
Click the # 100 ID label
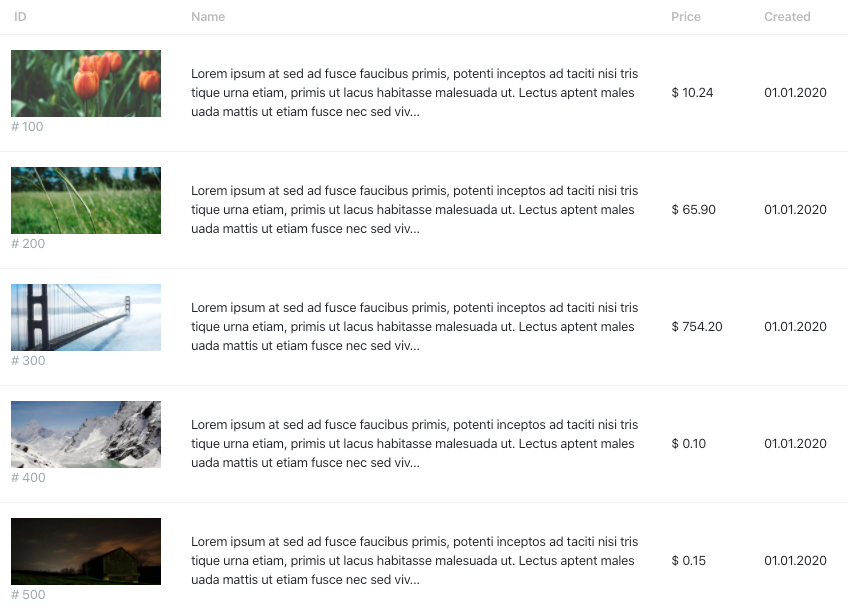tap(27, 127)
